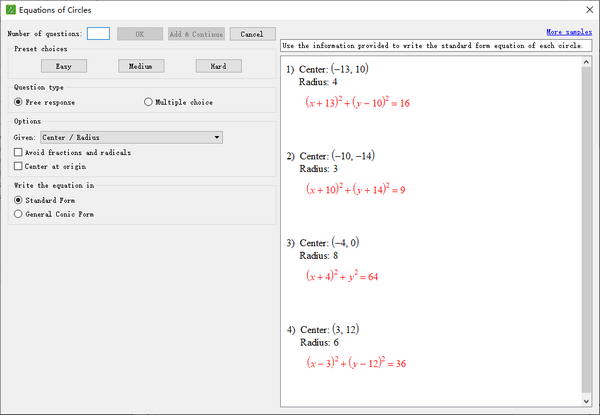The image size is (600, 415).
Task: Enable Avoid fractions and radicals checkbox
Action: tap(19, 152)
